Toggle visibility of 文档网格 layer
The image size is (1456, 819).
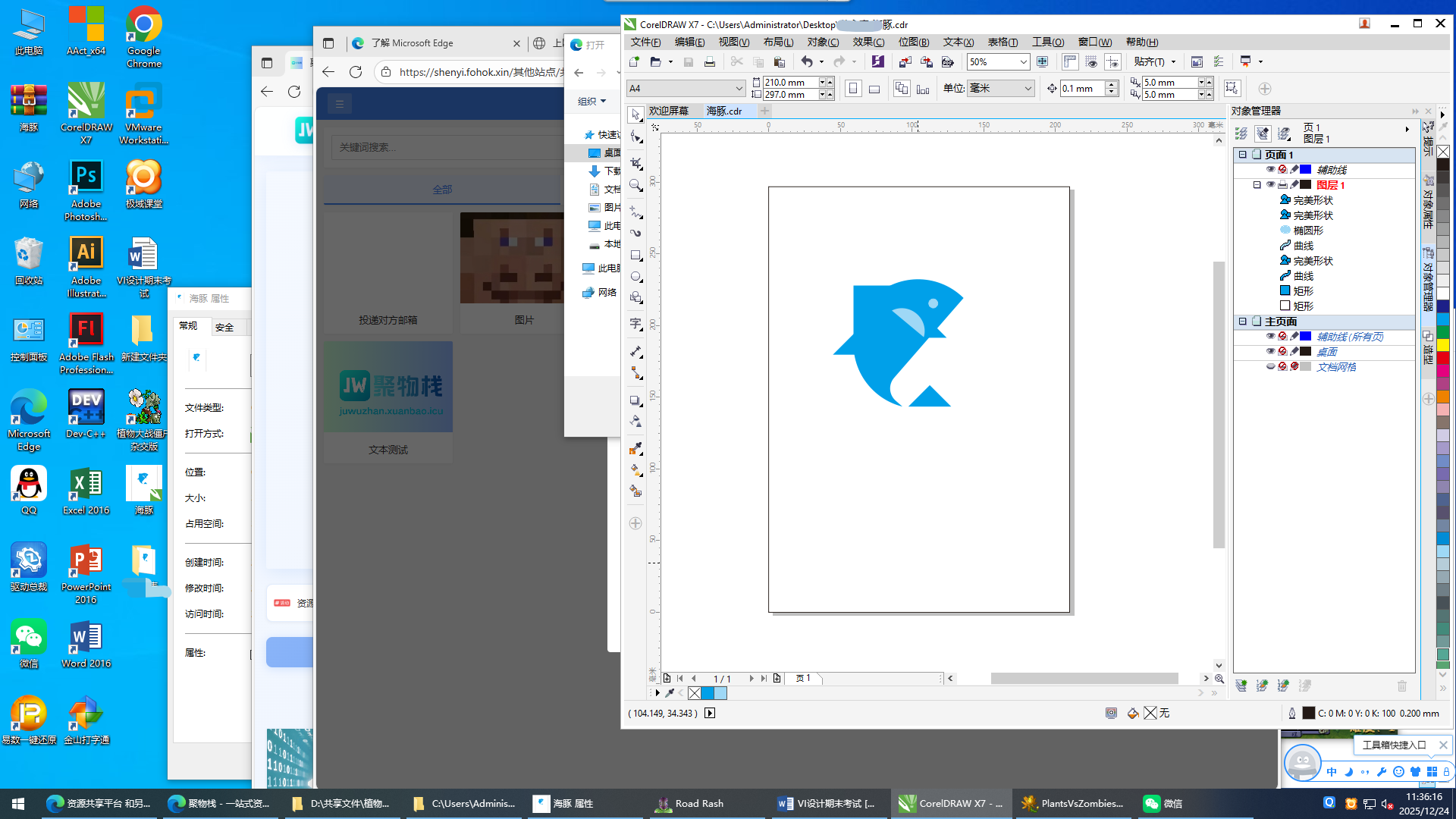(1270, 366)
